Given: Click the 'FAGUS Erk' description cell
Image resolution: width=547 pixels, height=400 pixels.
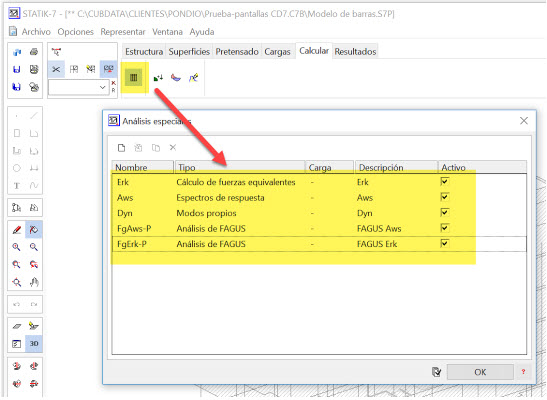Looking at the screenshot, I should [x=377, y=244].
